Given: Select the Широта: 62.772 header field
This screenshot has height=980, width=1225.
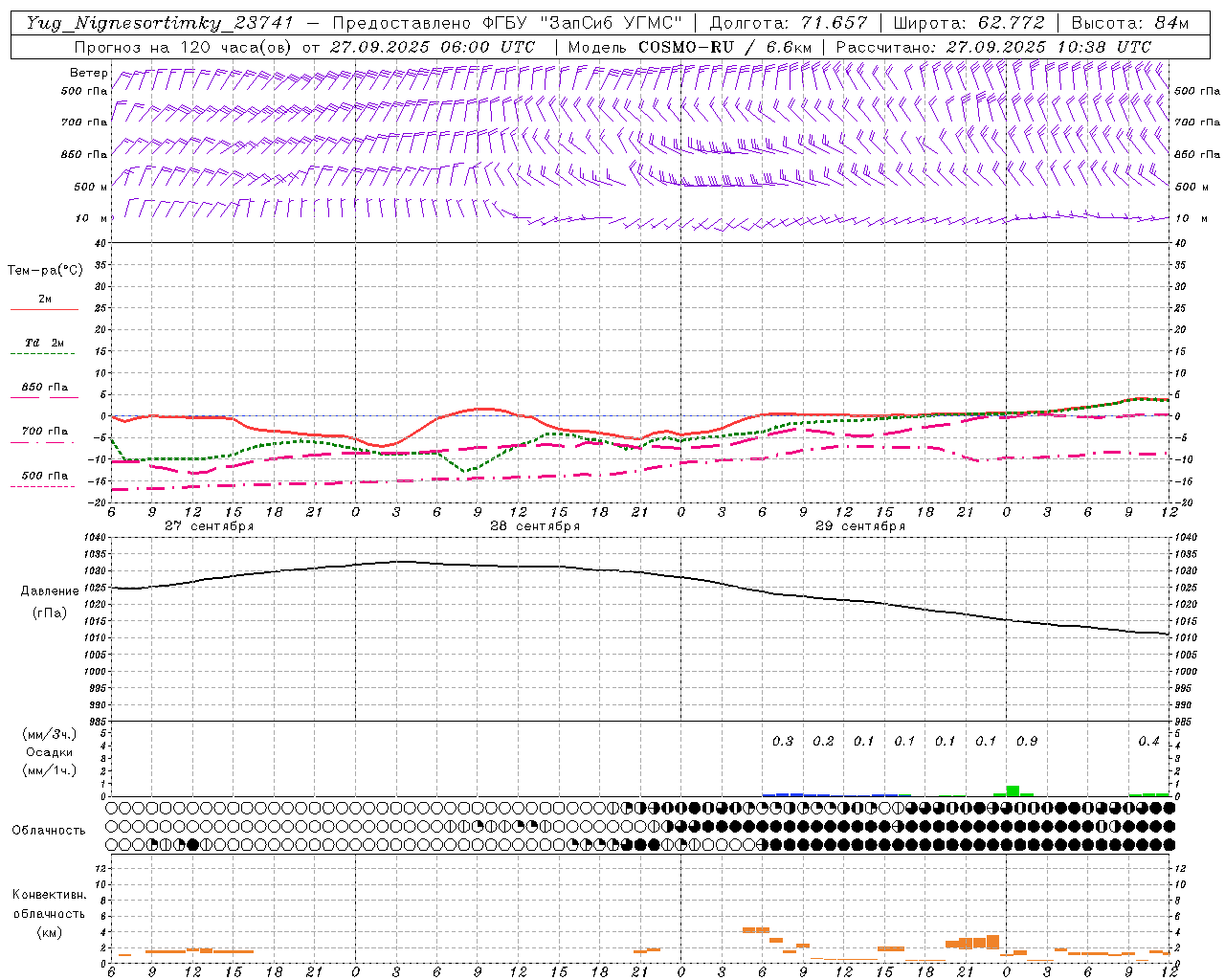Looking at the screenshot, I should pos(969,23).
